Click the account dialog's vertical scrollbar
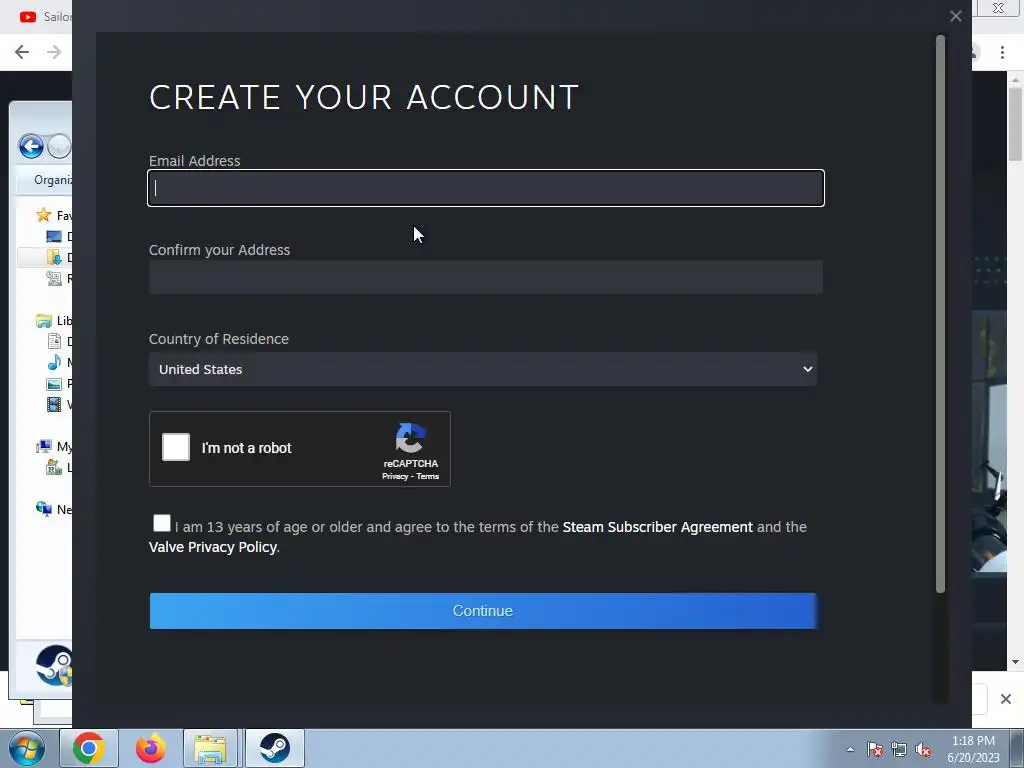This screenshot has width=1024, height=768. tap(940, 313)
